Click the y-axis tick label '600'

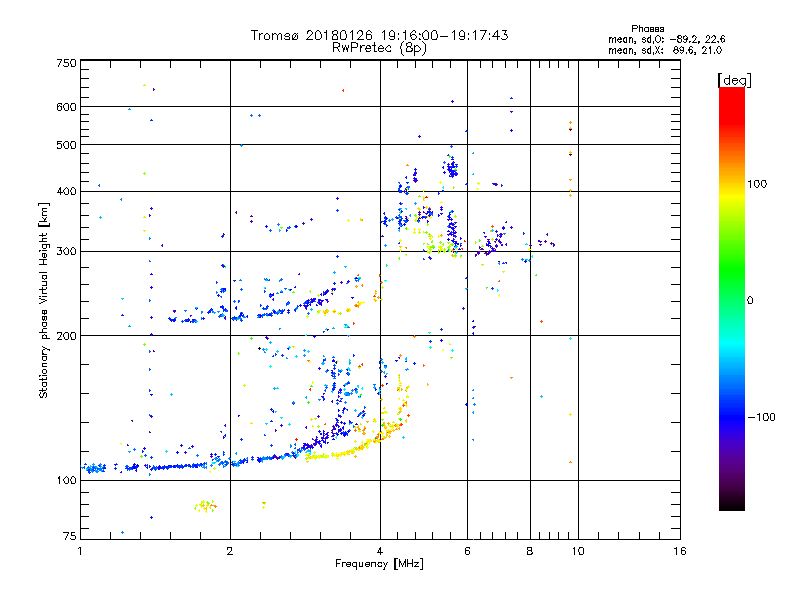[66, 107]
